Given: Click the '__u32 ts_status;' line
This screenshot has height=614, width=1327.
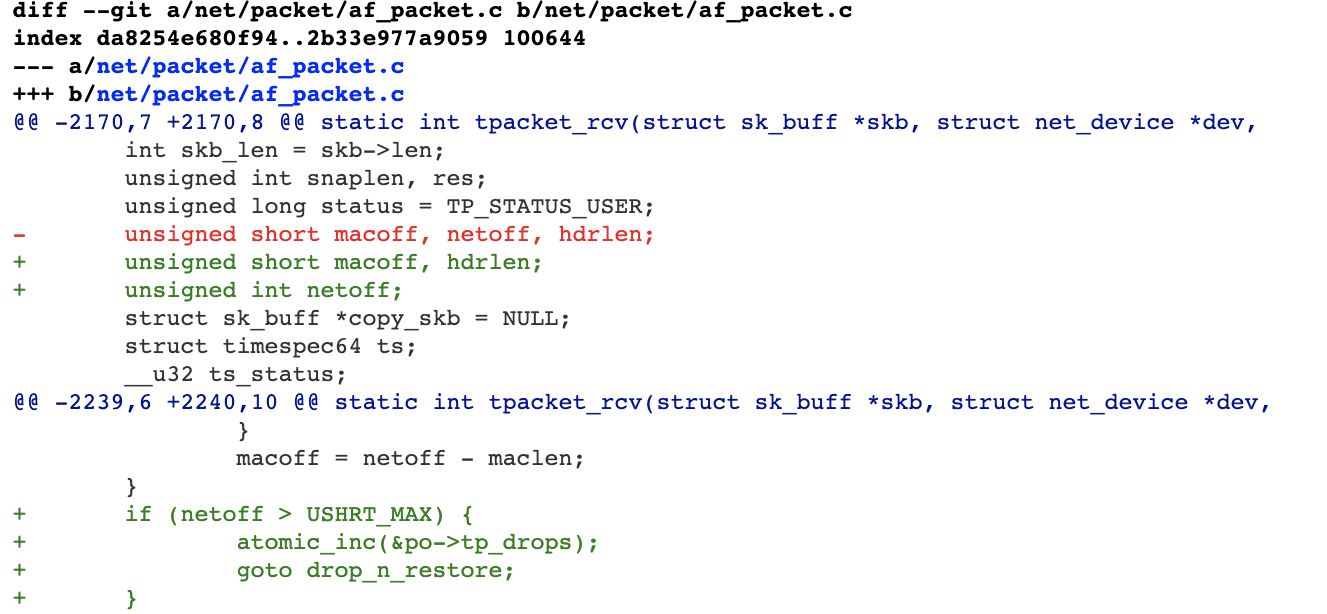Looking at the screenshot, I should 235,374.
